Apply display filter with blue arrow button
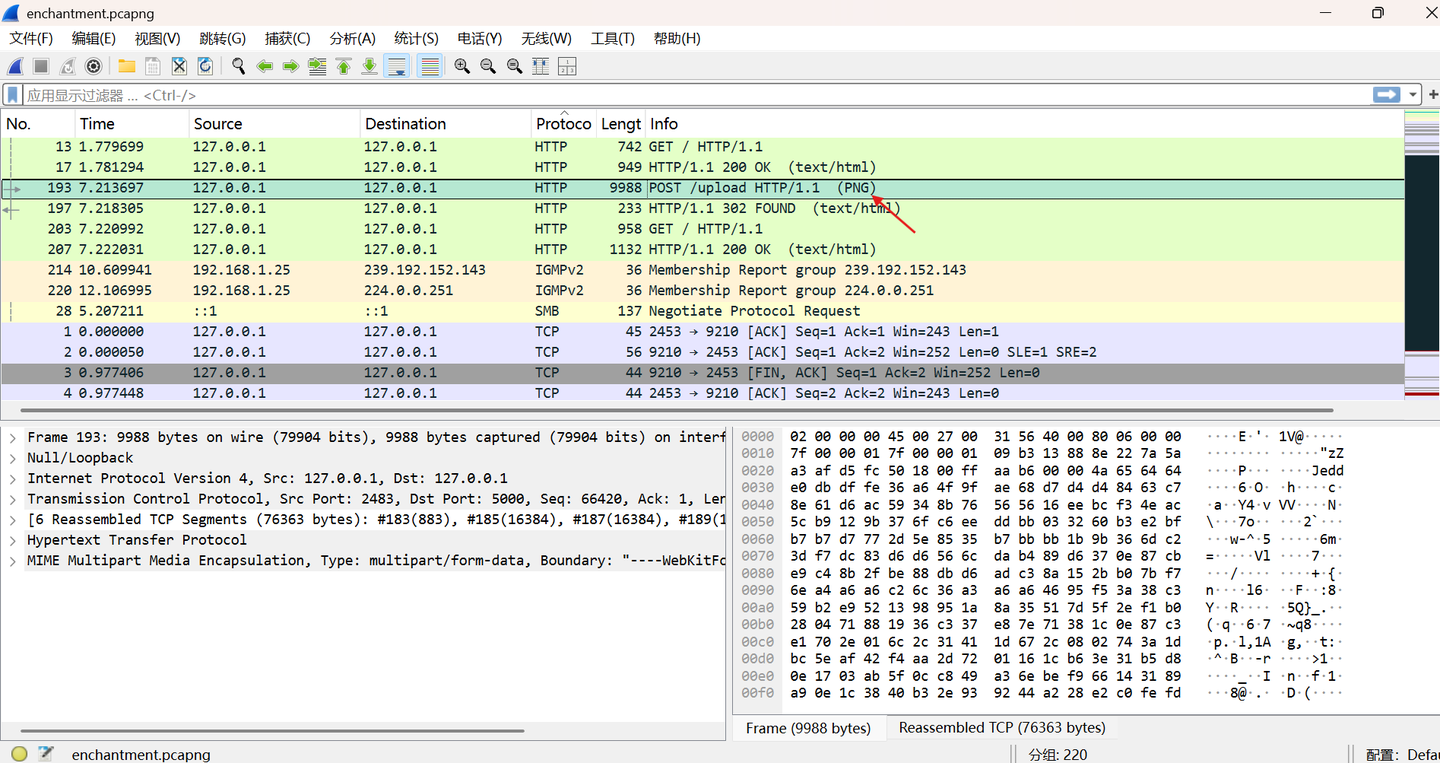 click(1387, 94)
